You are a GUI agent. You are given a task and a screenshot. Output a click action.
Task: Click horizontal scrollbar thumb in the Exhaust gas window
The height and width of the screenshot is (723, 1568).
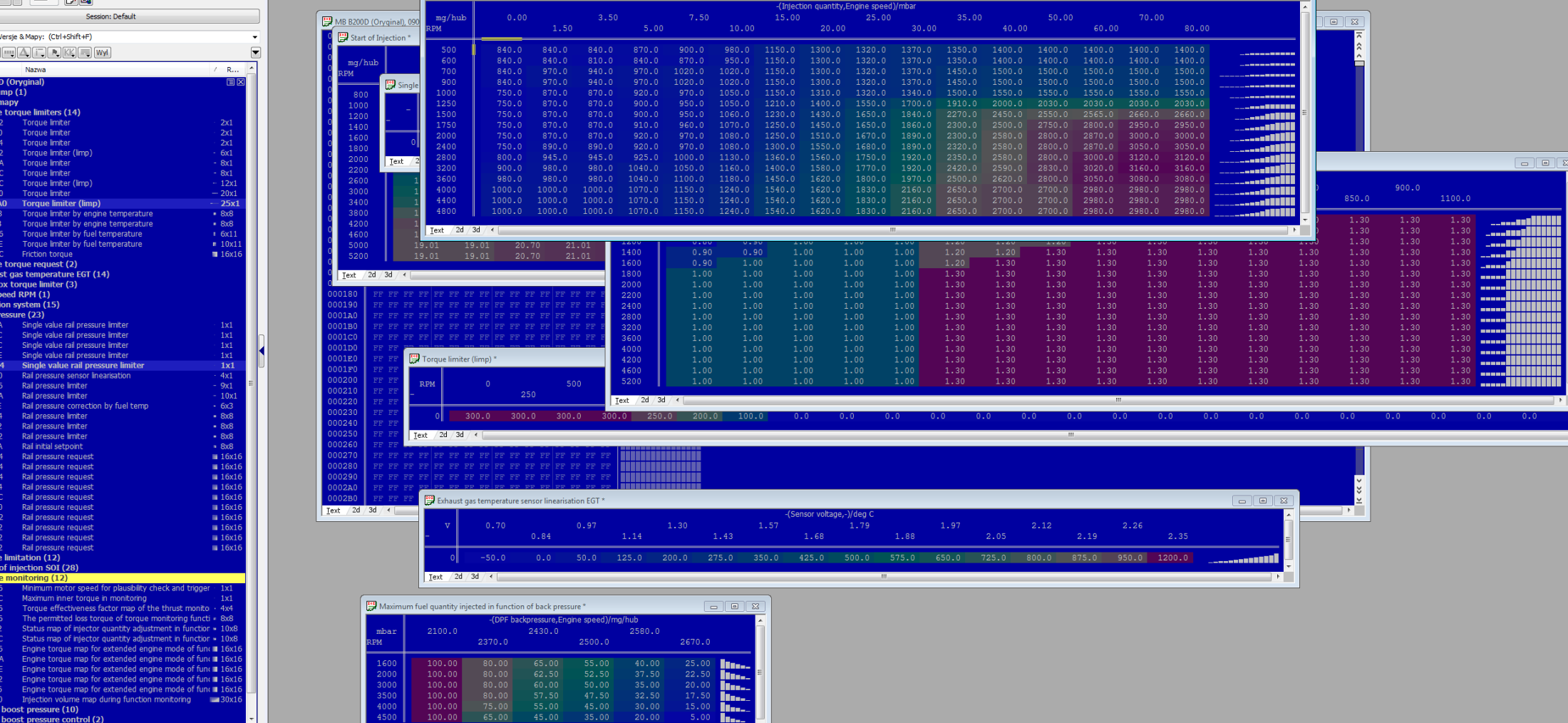(x=884, y=577)
